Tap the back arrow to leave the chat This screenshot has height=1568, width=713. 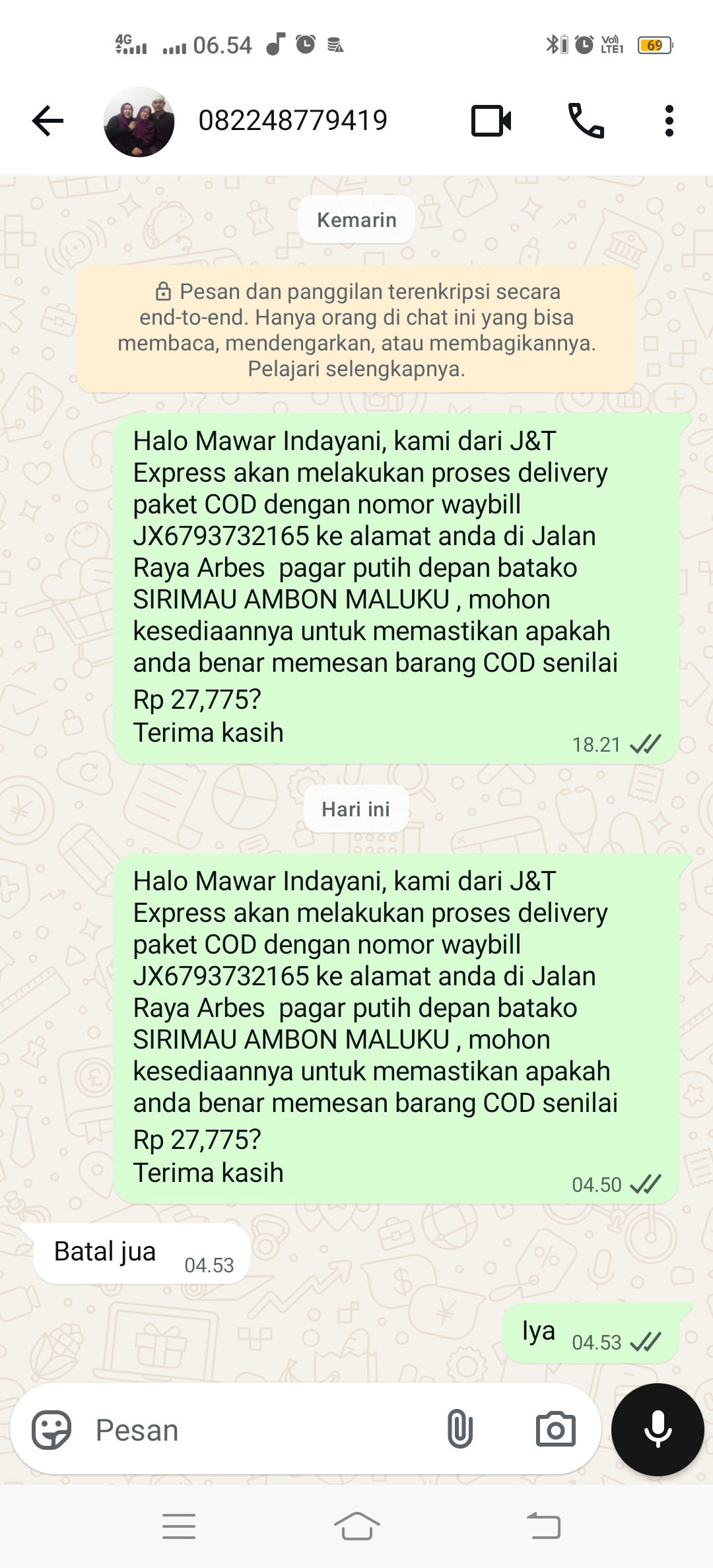[48, 121]
